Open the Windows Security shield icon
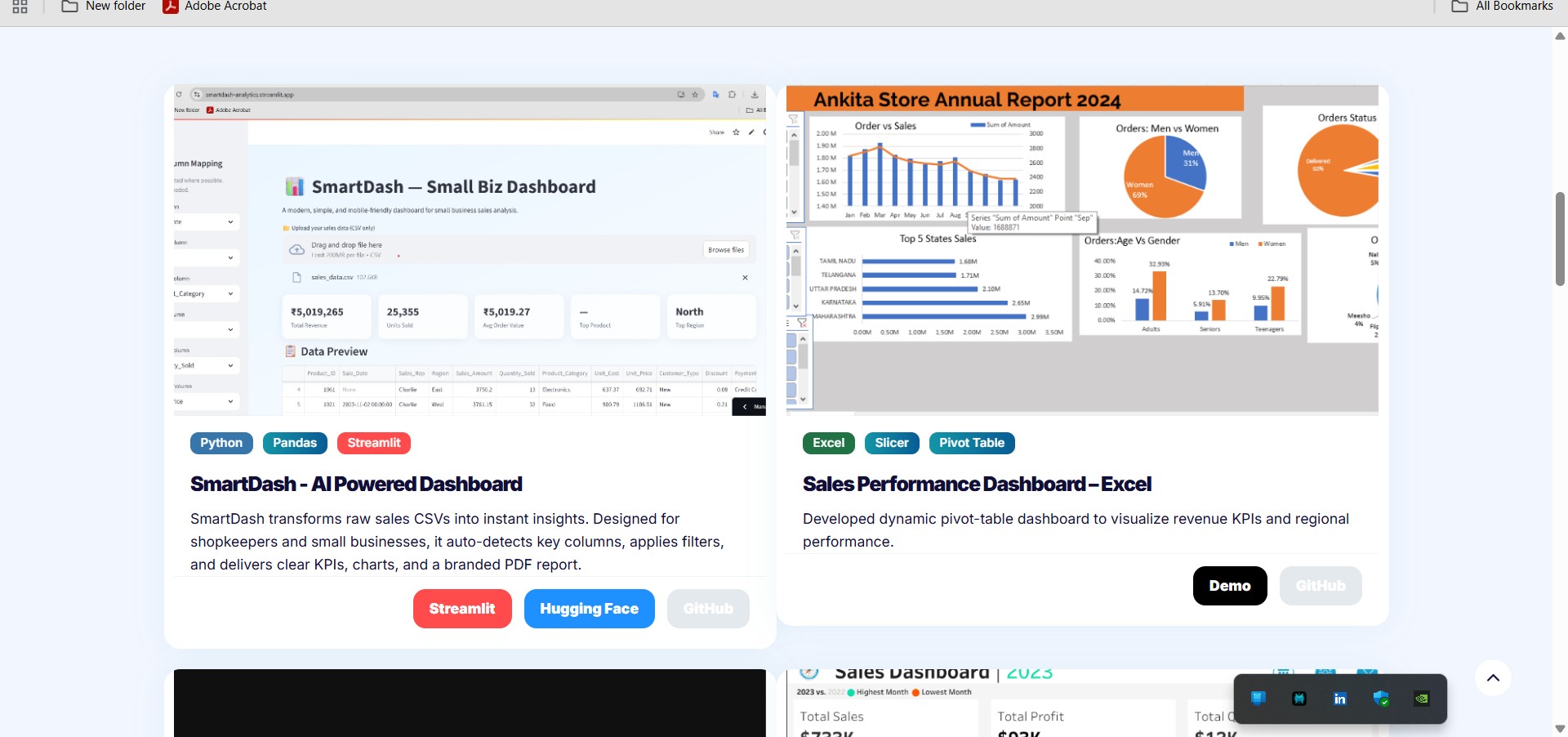This screenshot has height=737, width=1568. [x=1381, y=699]
